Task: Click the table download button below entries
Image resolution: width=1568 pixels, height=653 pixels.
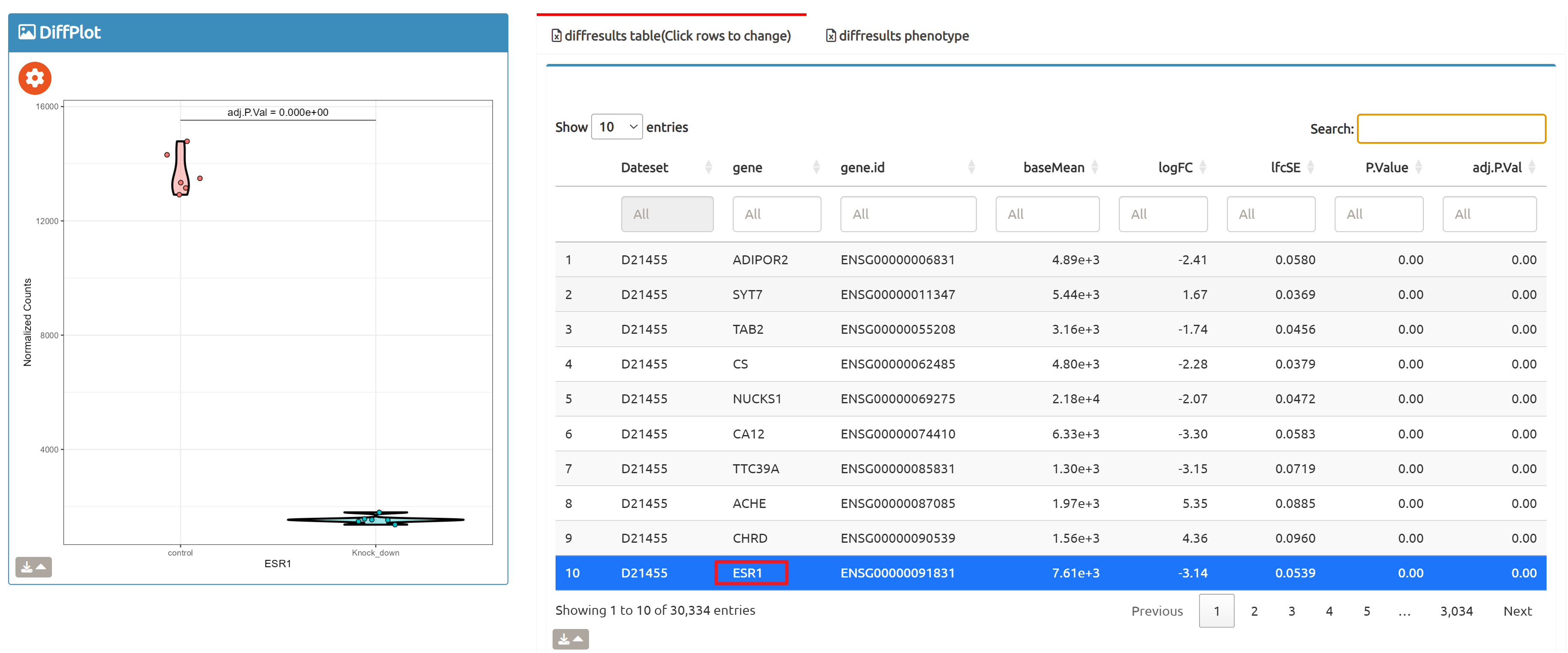Action: (x=570, y=638)
